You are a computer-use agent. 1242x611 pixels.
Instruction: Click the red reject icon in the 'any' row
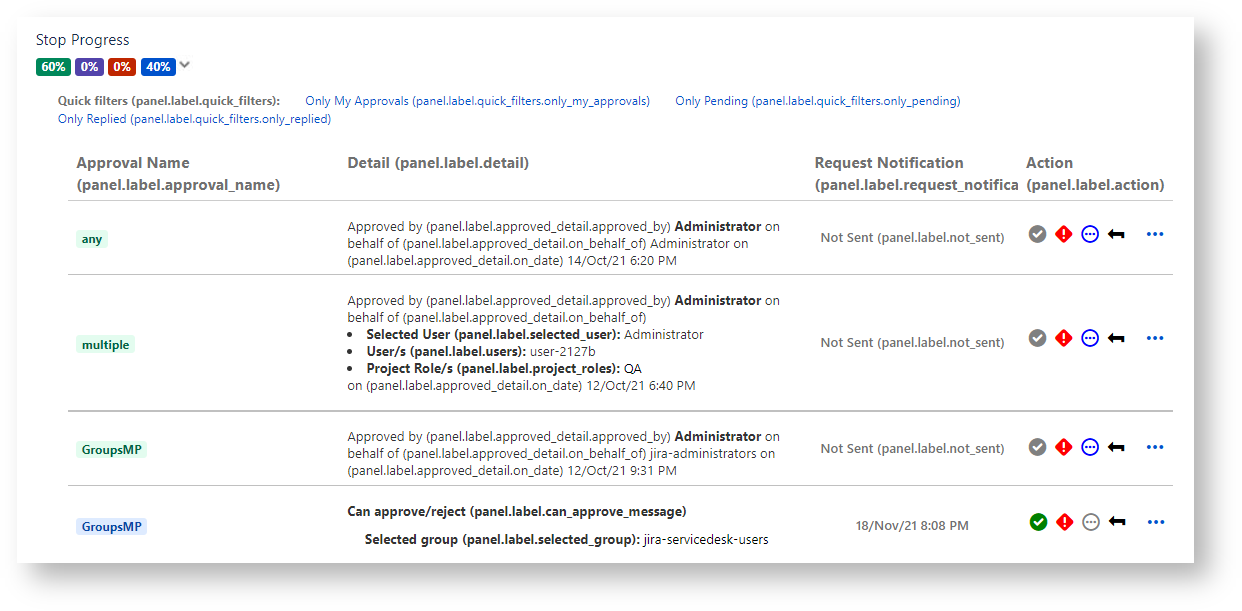click(1064, 234)
